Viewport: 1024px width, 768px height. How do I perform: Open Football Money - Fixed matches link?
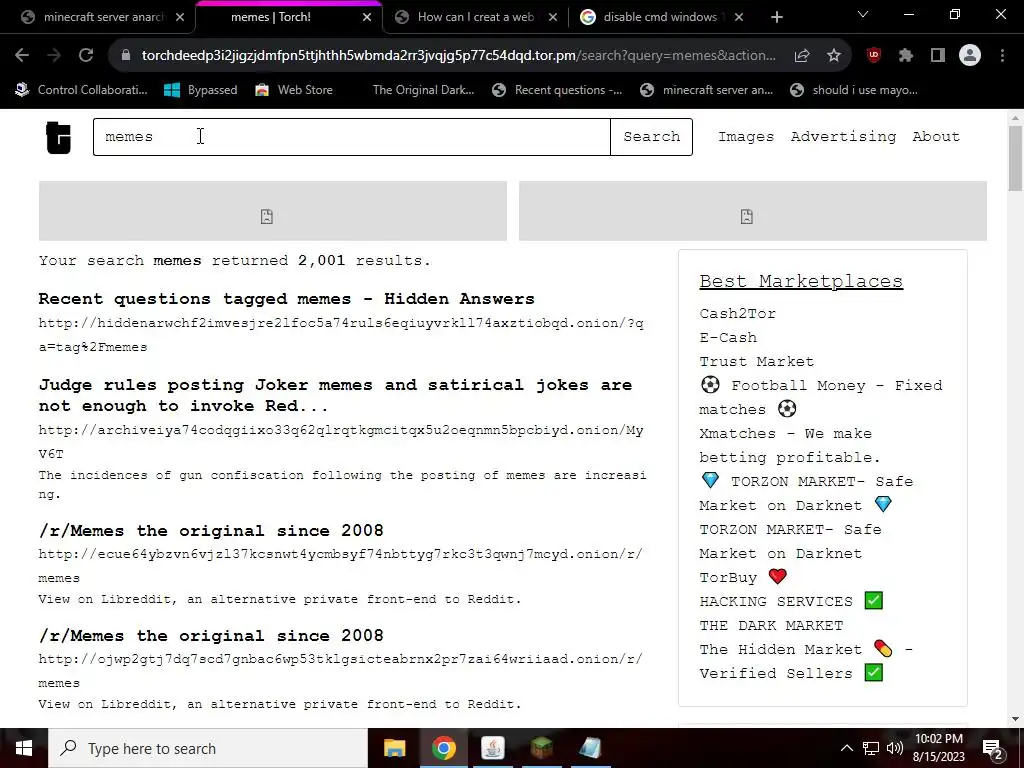click(x=821, y=397)
